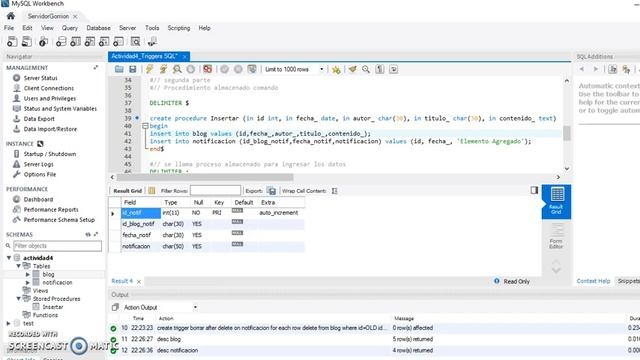Reconnect to DBMS toolbar icon

tap(152, 42)
